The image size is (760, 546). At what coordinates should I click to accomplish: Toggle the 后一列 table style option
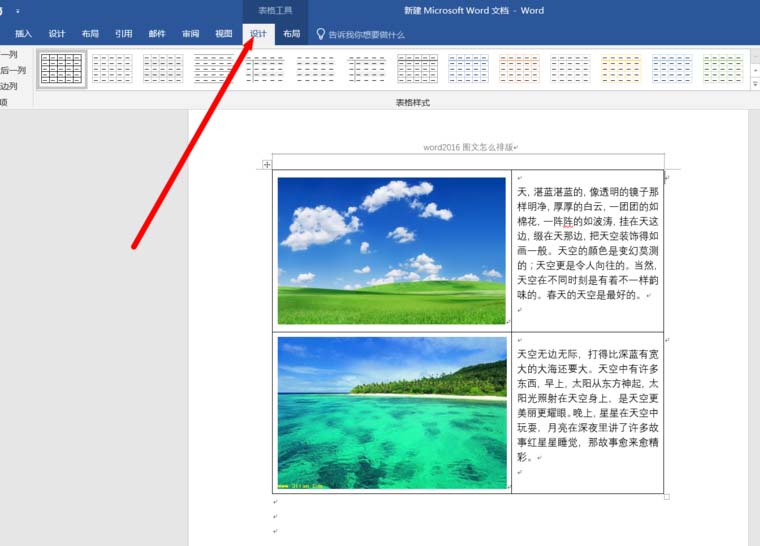(13, 70)
